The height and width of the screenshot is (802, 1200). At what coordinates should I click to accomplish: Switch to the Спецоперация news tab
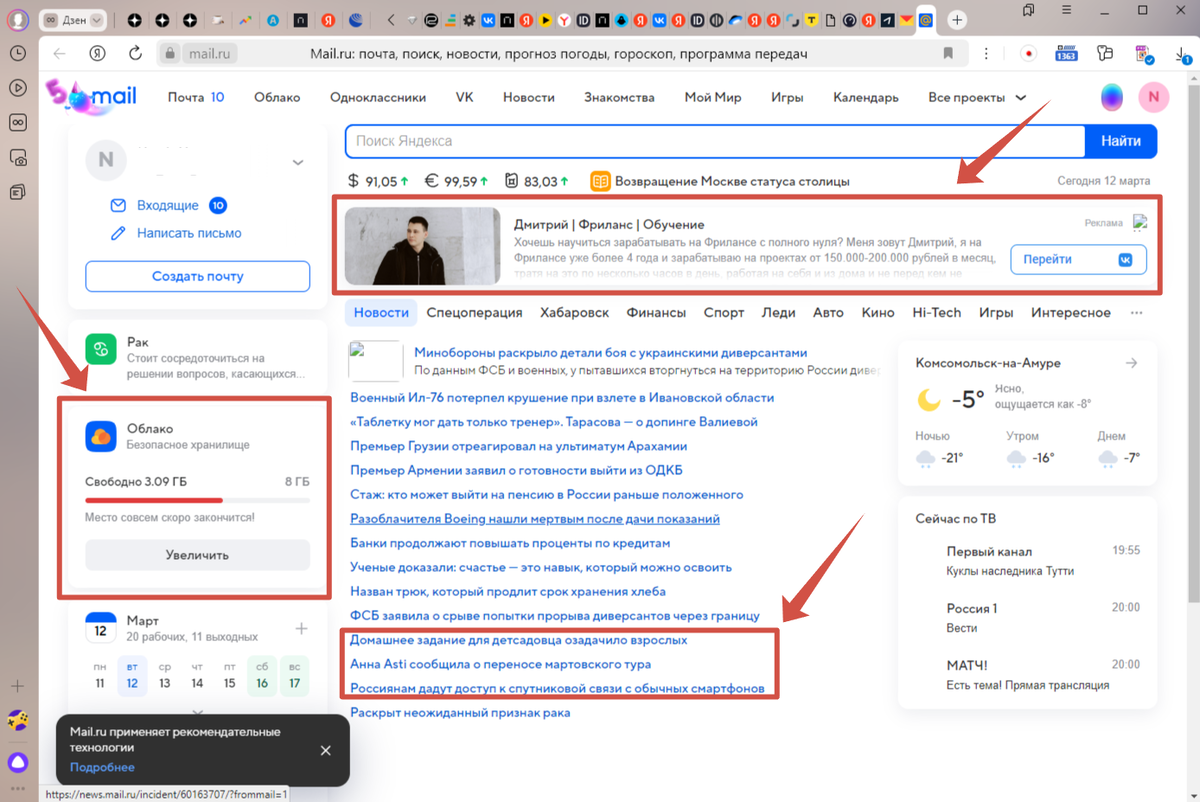click(x=474, y=312)
